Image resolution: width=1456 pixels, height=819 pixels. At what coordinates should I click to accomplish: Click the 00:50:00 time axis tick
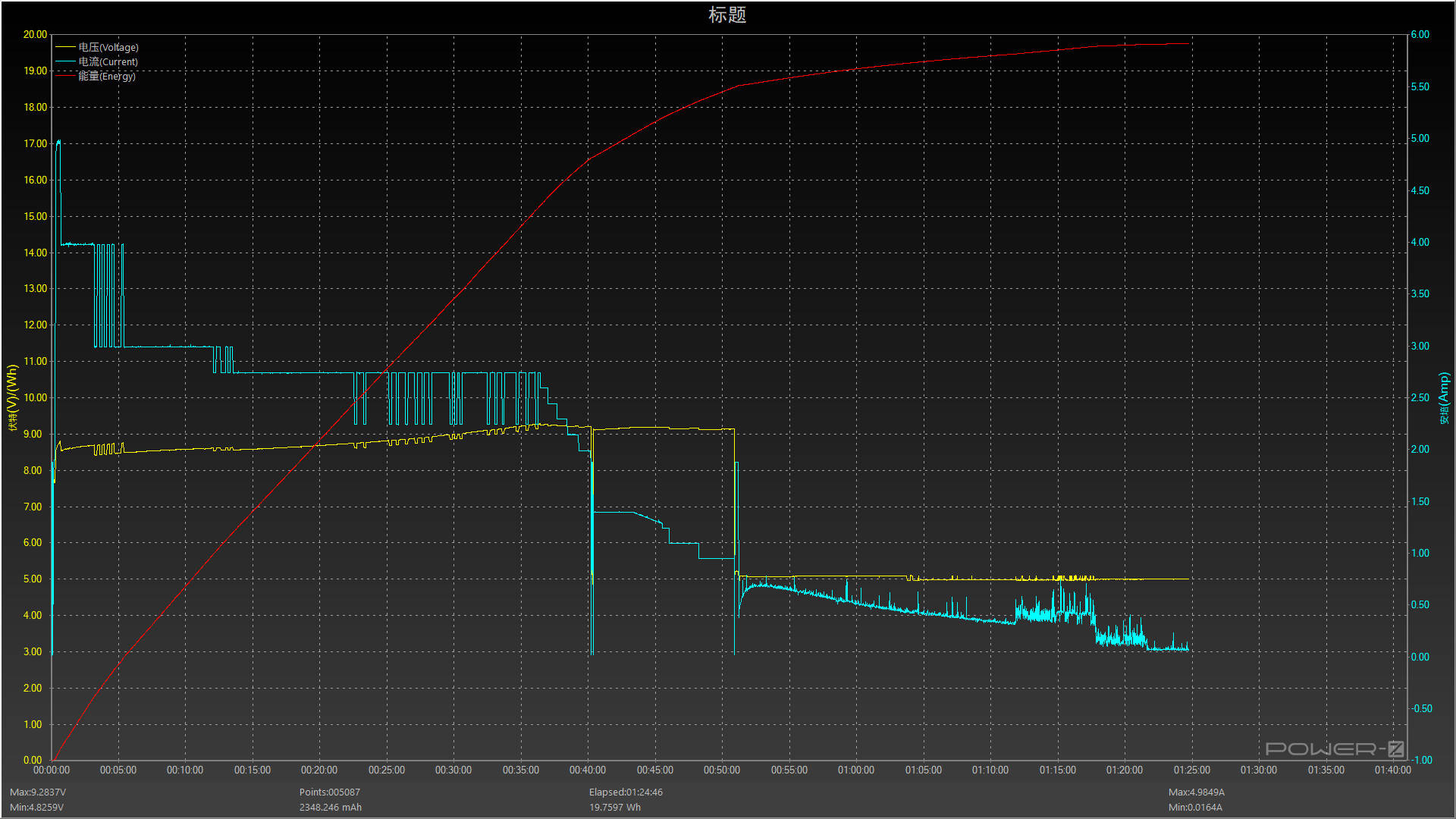pyautogui.click(x=722, y=770)
